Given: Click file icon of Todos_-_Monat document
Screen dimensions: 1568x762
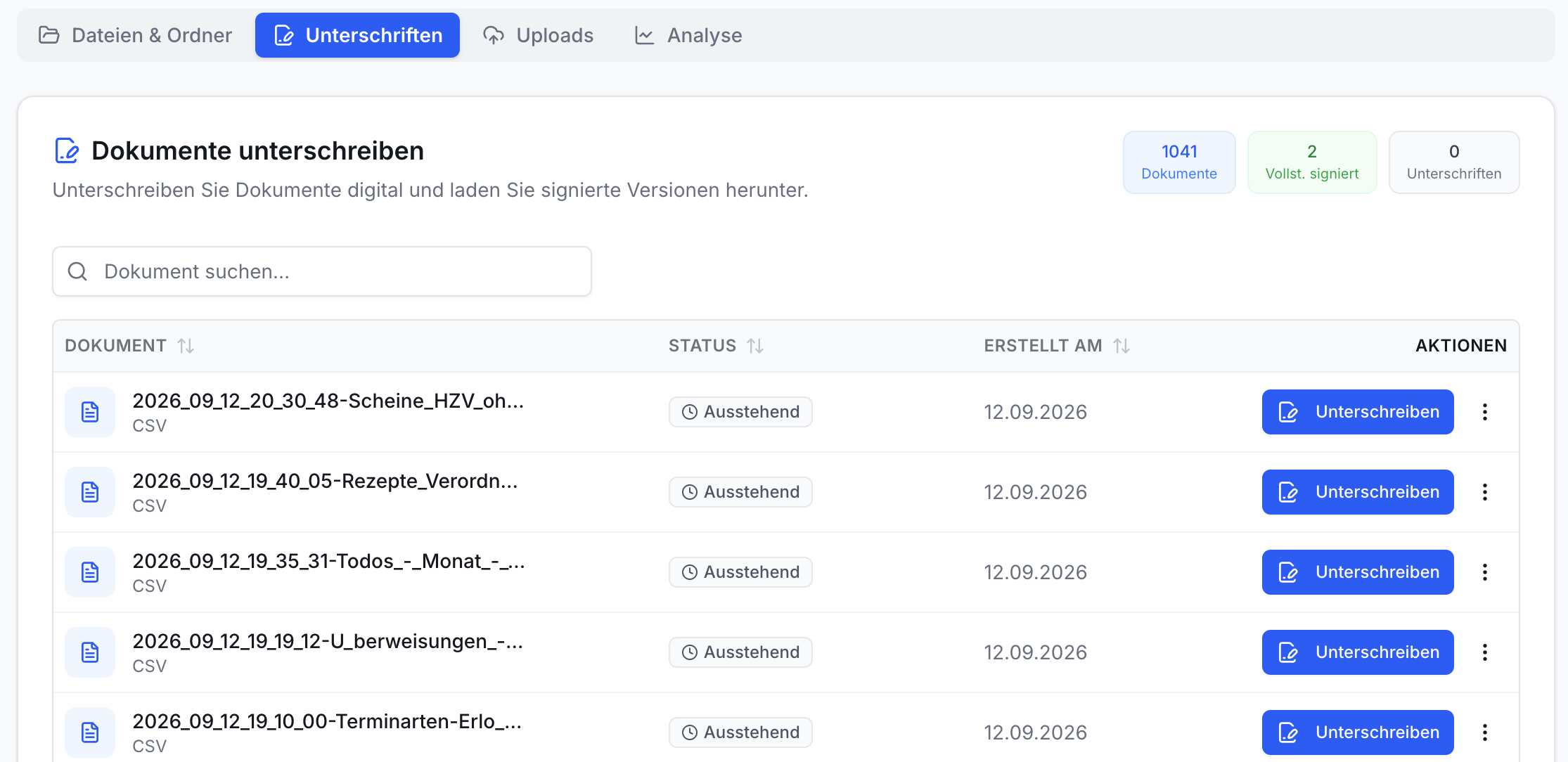Looking at the screenshot, I should click(x=90, y=572).
